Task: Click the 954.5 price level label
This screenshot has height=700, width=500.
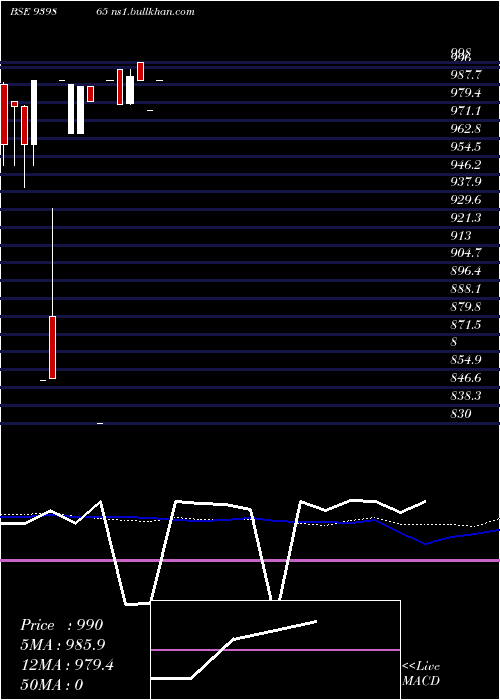Action: 466,147
